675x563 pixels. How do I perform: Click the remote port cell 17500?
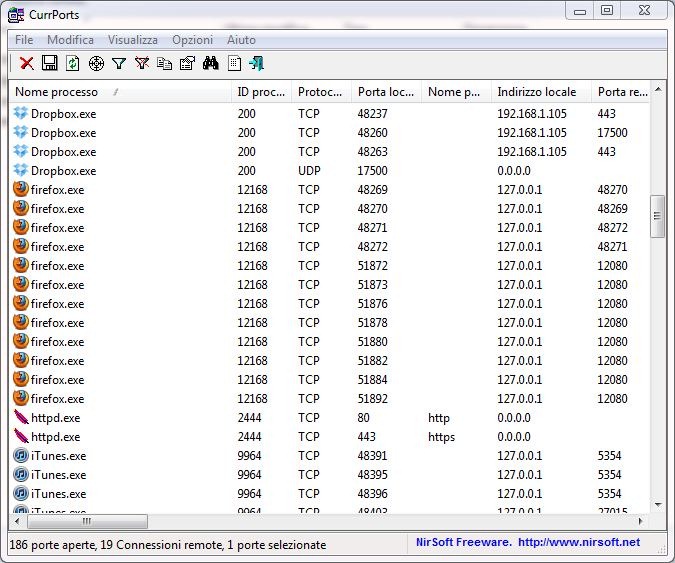(612, 132)
